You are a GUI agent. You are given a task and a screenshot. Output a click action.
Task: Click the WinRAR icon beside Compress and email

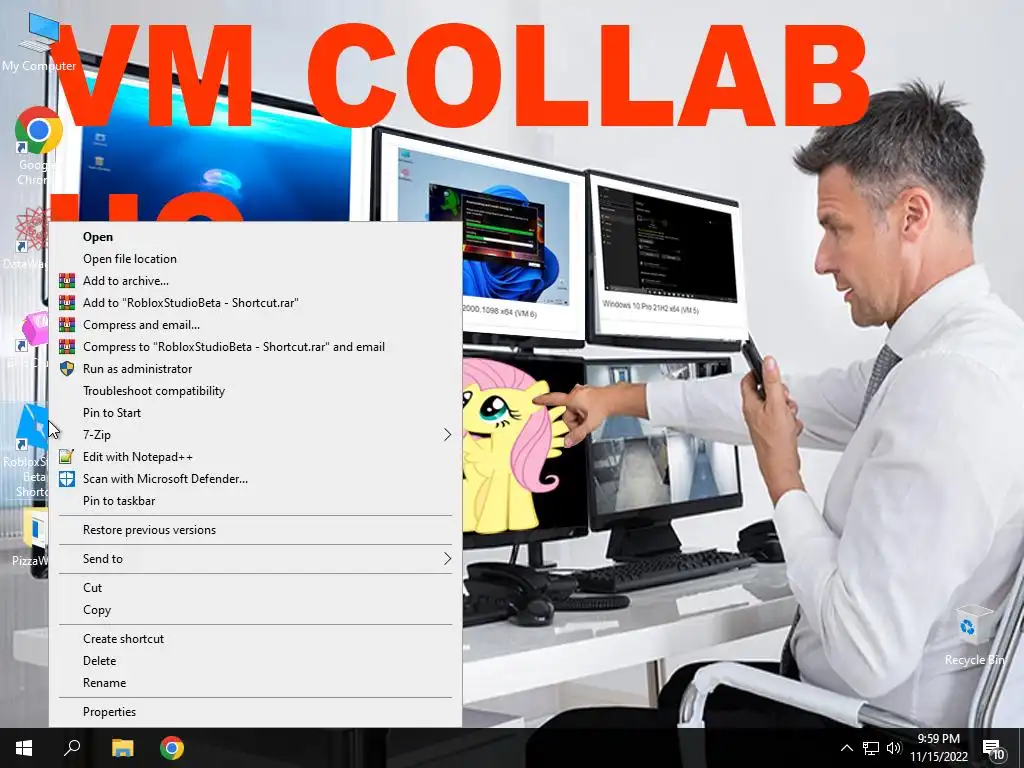(x=67, y=325)
